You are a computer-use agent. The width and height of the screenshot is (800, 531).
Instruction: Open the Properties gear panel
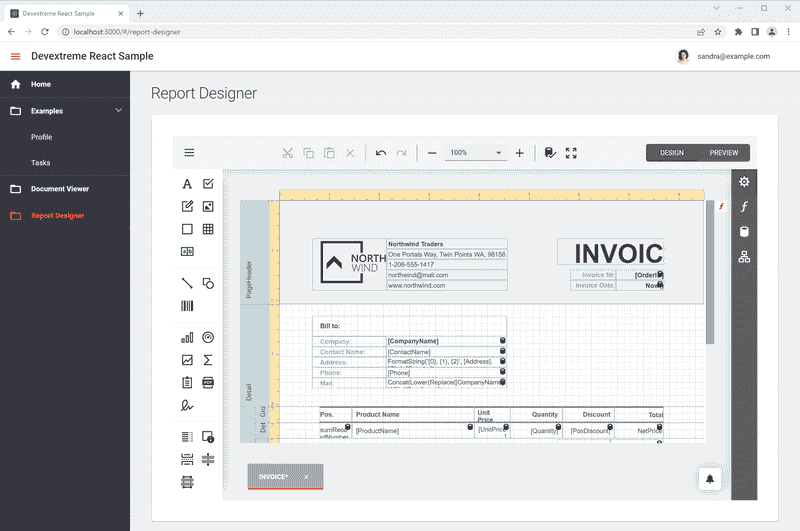[744, 182]
